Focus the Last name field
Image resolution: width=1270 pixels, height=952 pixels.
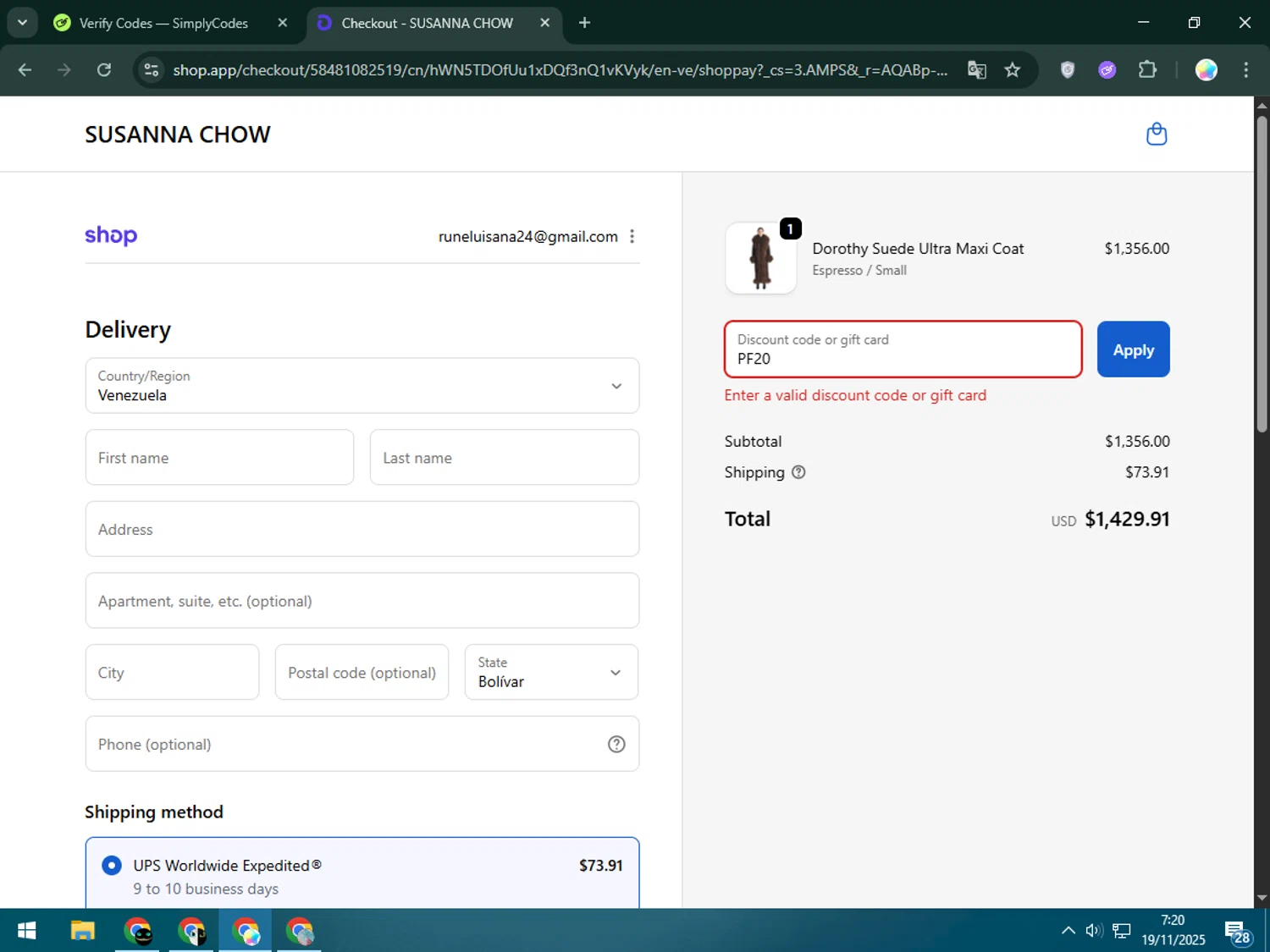[x=505, y=457]
